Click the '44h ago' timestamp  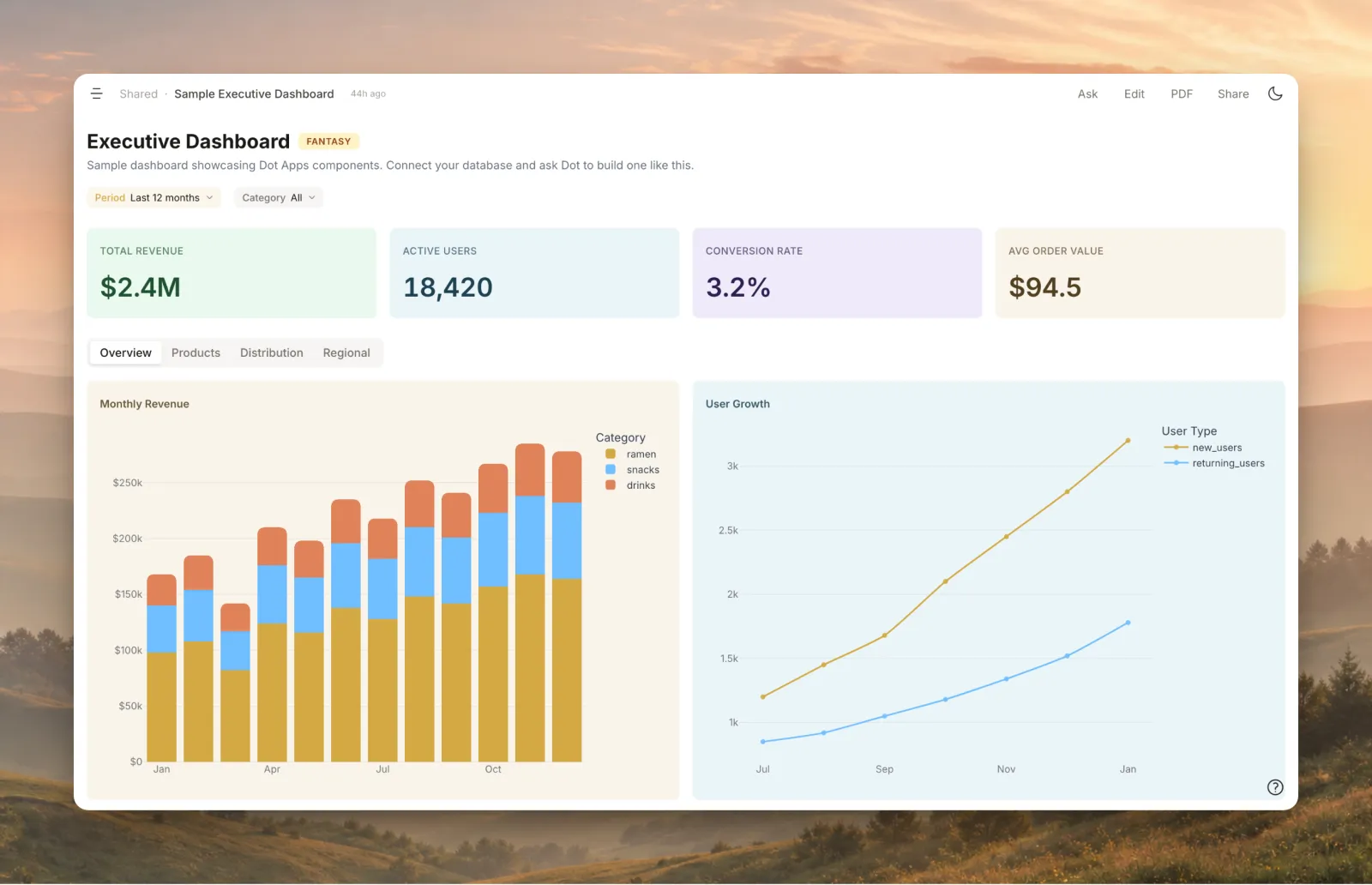tap(368, 93)
